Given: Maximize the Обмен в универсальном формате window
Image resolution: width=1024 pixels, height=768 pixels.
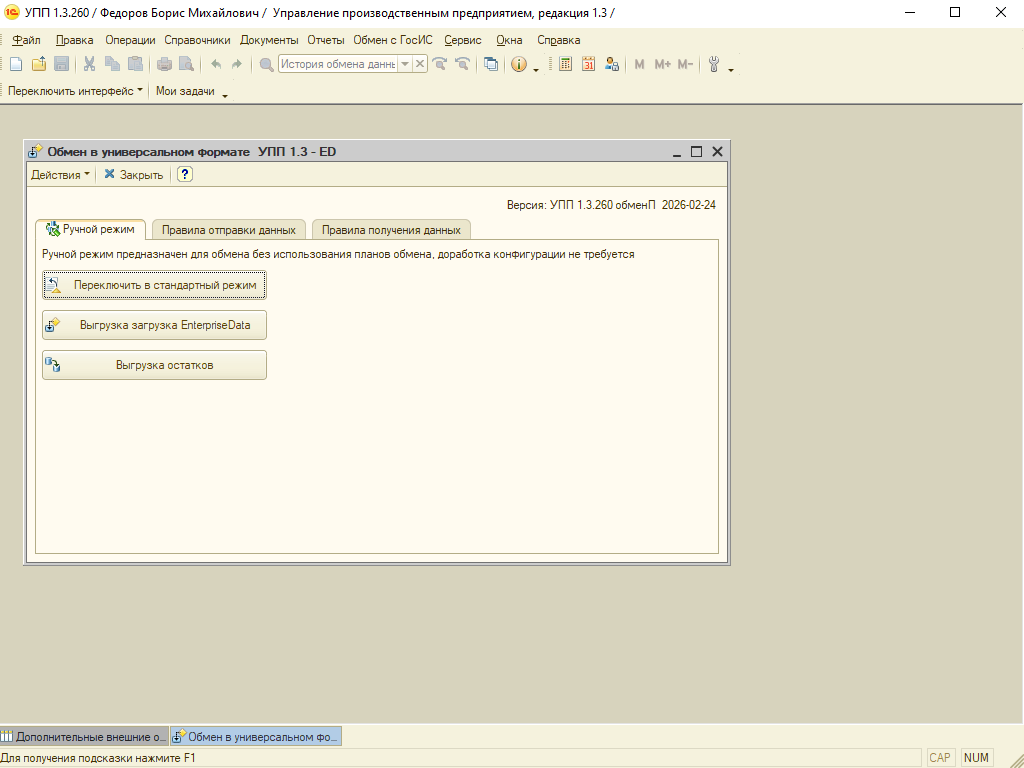Looking at the screenshot, I should point(697,152).
